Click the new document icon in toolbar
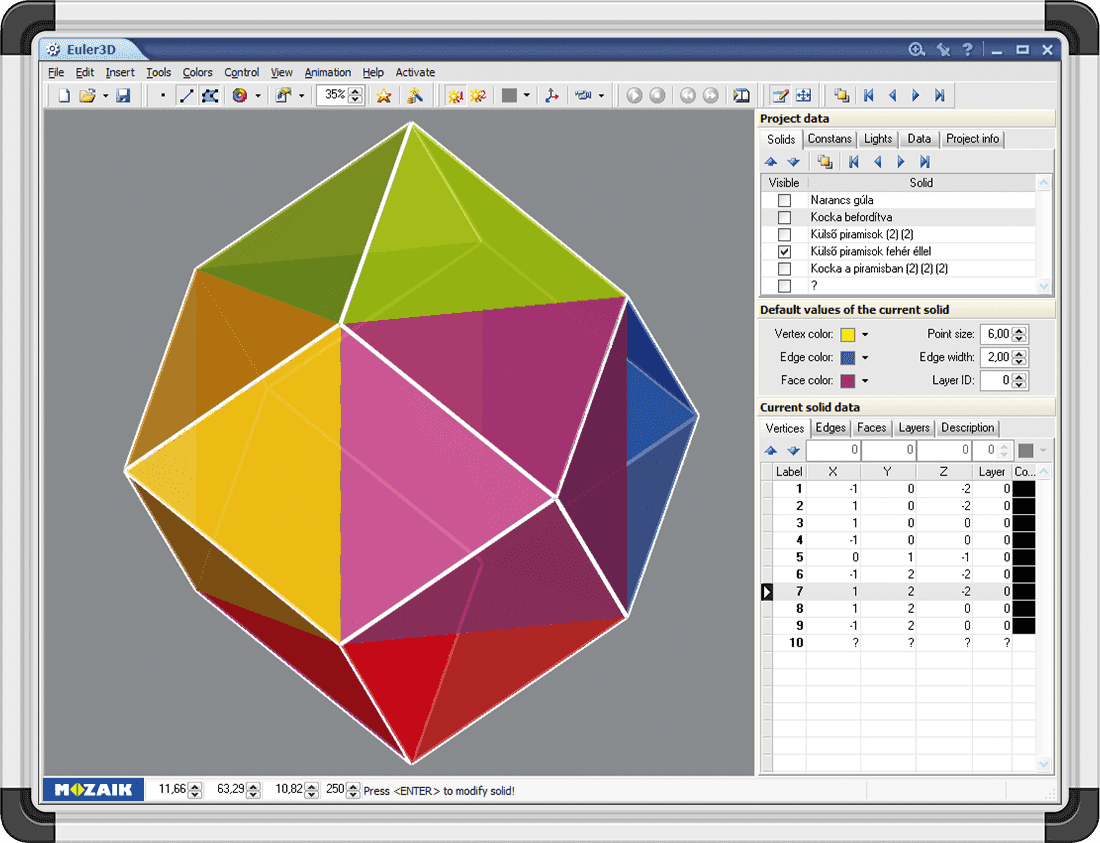1100x843 pixels. 64,96
